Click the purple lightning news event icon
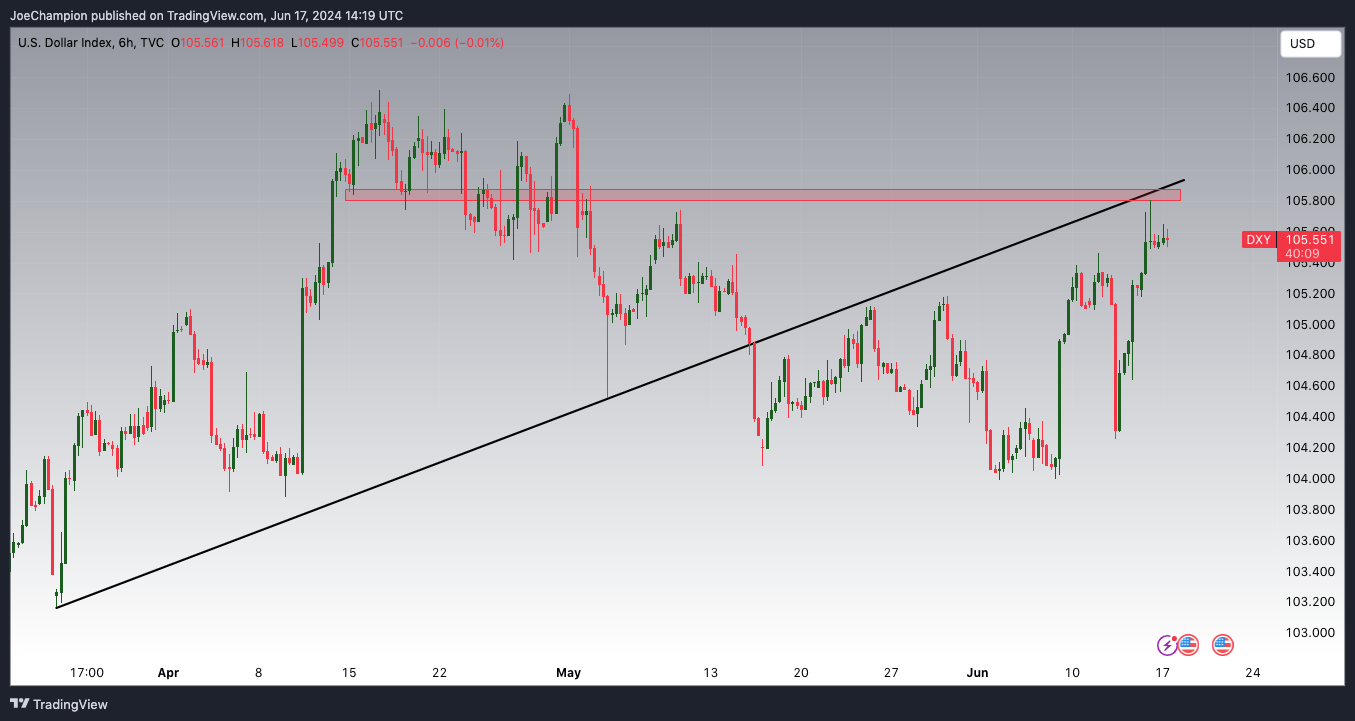Image resolution: width=1355 pixels, height=721 pixels. (1166, 645)
